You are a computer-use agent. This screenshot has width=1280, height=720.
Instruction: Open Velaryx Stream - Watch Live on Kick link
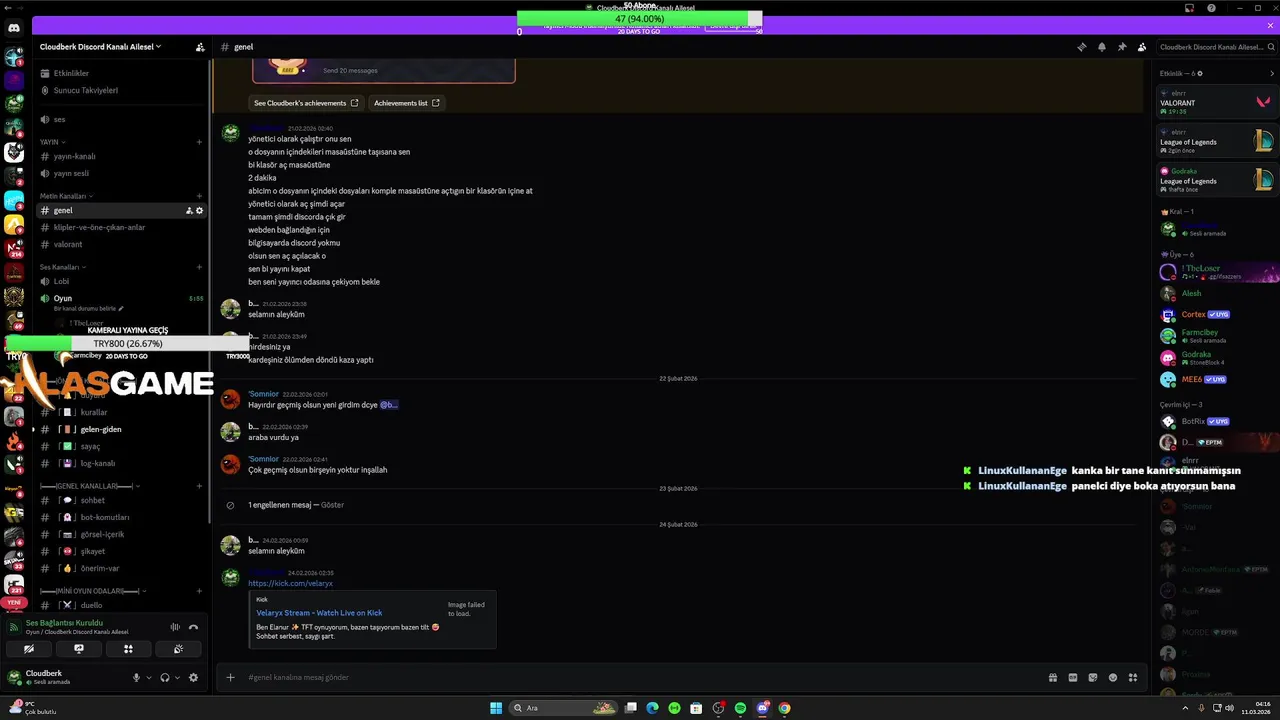pyautogui.click(x=319, y=613)
